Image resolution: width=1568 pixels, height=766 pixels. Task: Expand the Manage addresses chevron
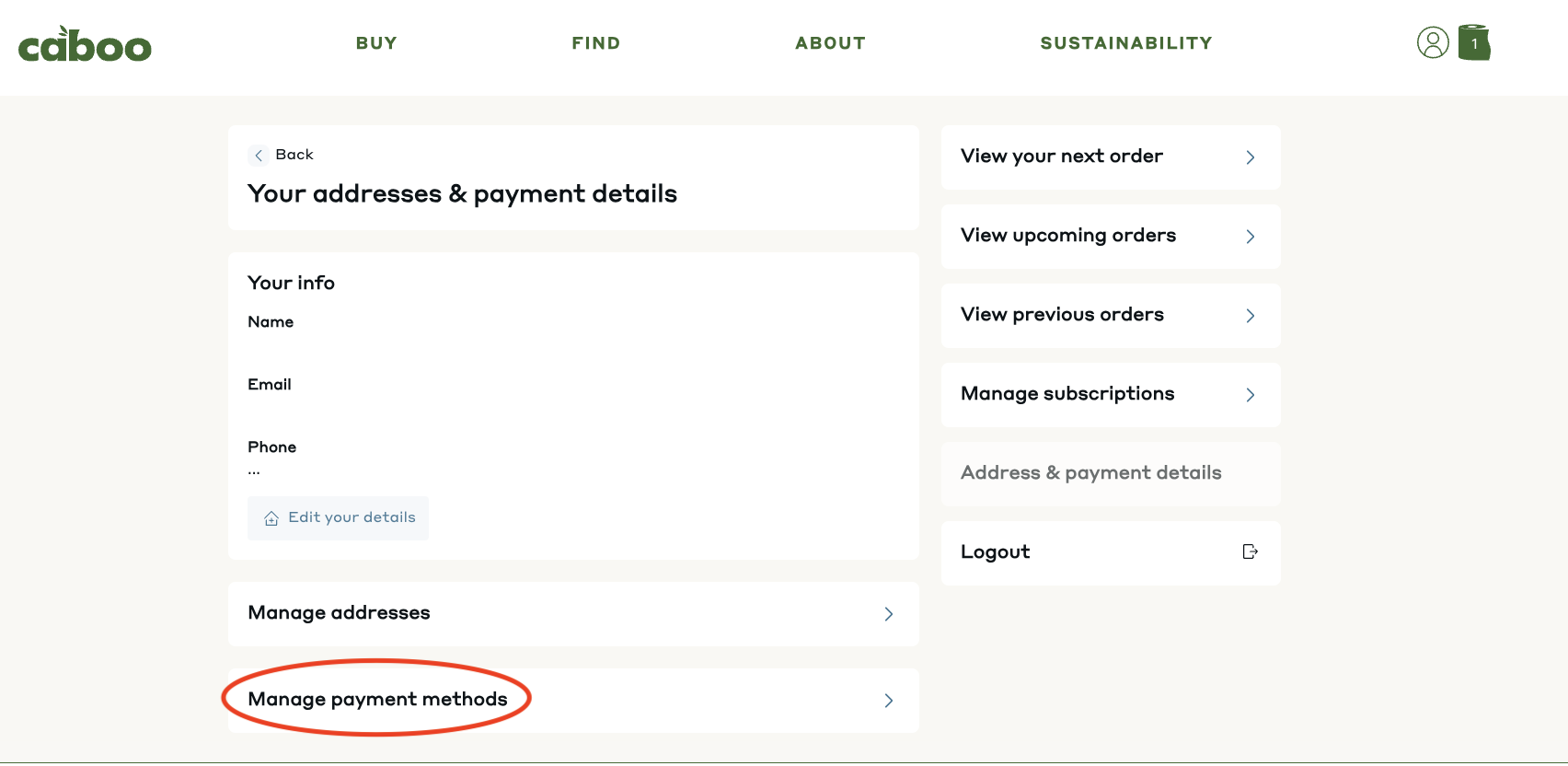coord(889,614)
